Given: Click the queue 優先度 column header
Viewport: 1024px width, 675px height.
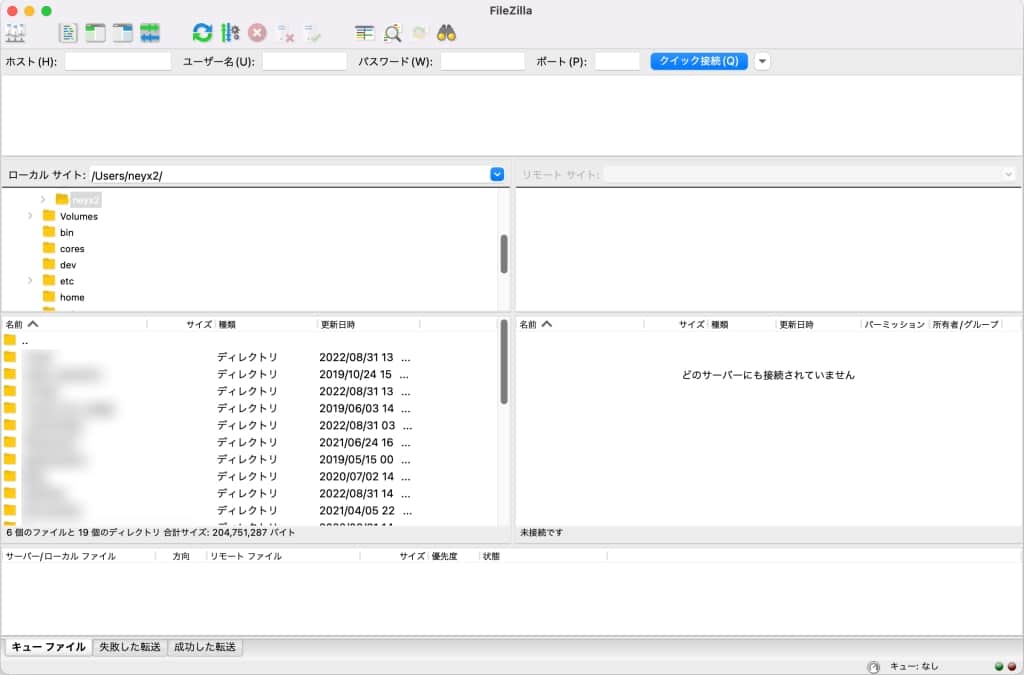Looking at the screenshot, I should coord(453,556).
